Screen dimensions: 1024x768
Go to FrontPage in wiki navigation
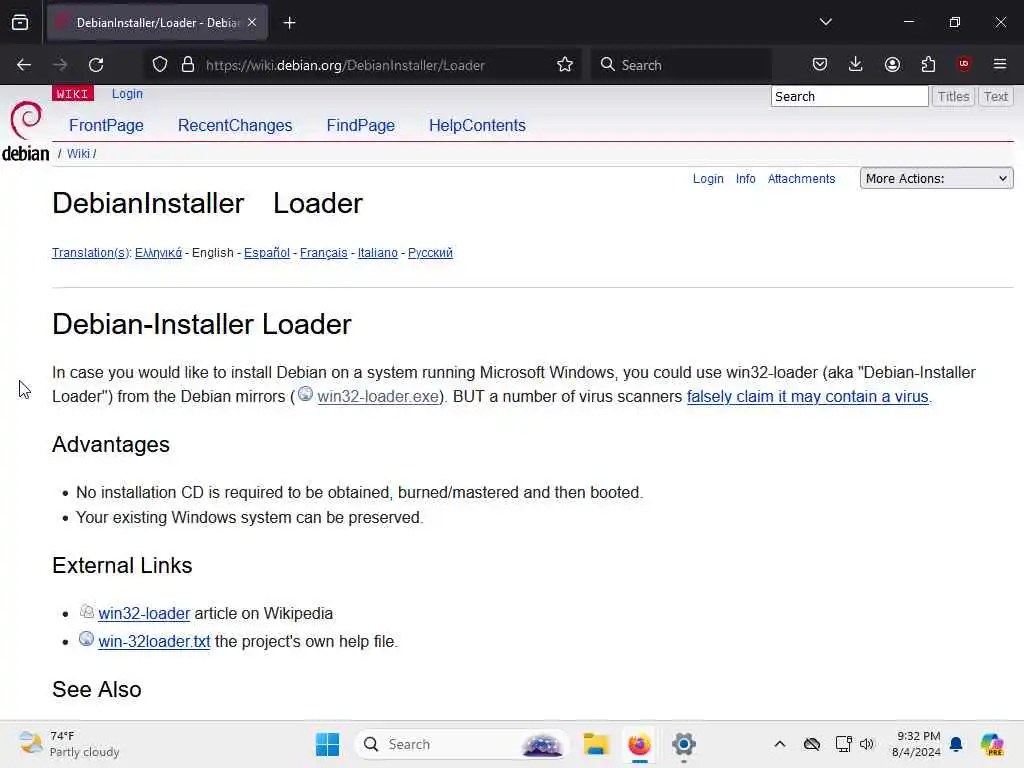[x=106, y=125]
